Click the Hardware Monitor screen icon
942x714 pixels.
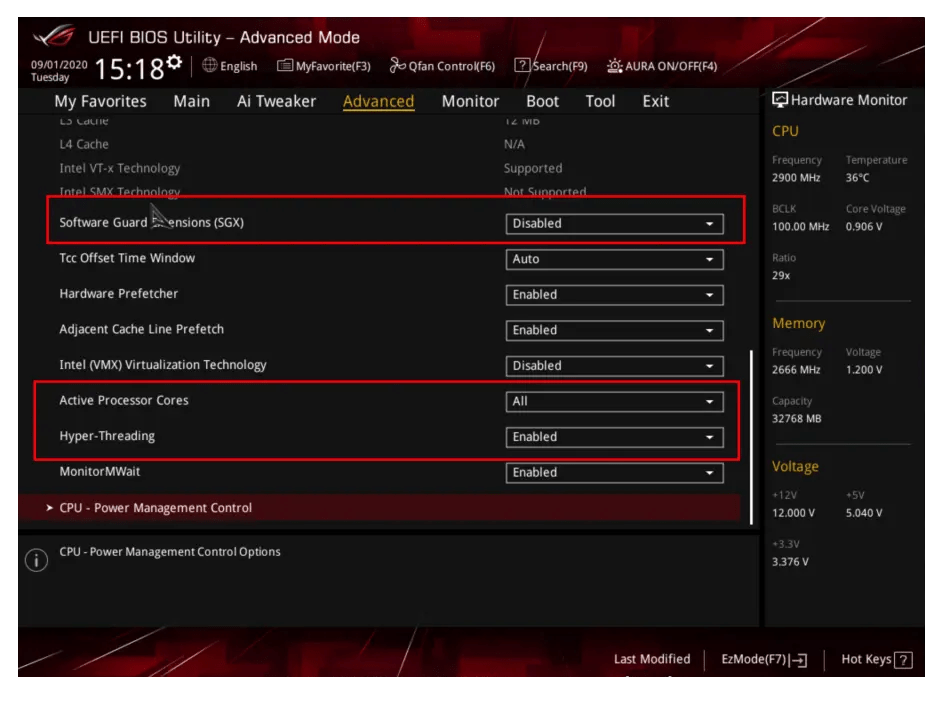coord(780,100)
